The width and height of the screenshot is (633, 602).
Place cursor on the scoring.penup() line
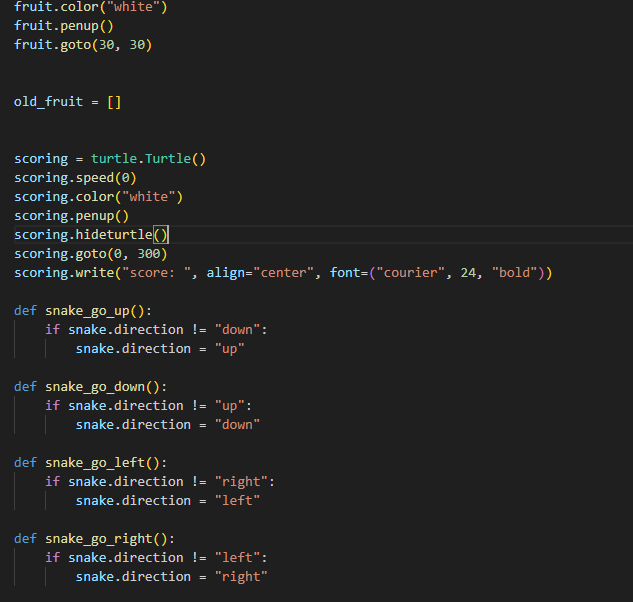pyautogui.click(x=71, y=216)
